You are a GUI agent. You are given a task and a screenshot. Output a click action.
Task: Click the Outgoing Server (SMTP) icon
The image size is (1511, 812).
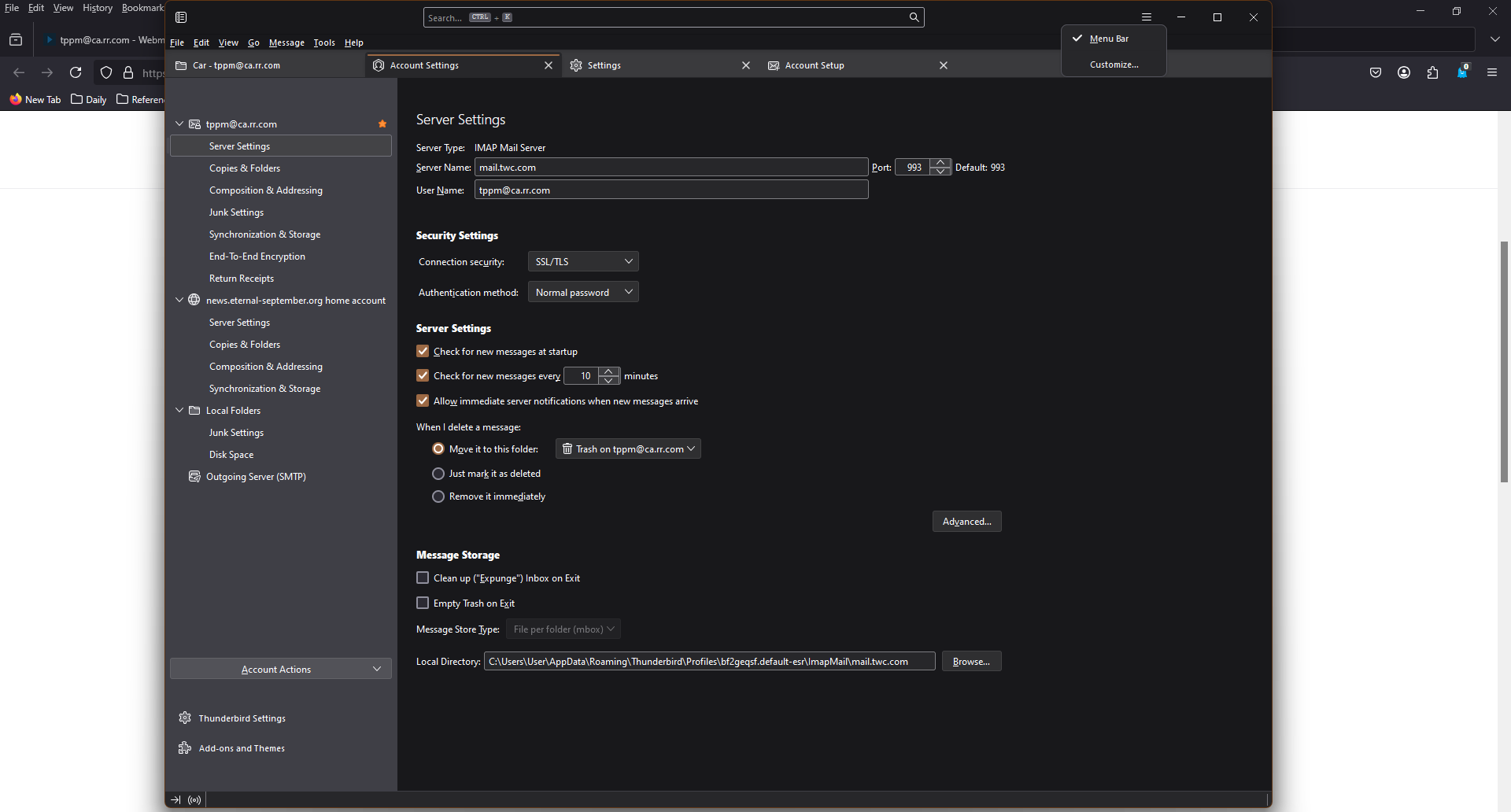click(x=194, y=477)
